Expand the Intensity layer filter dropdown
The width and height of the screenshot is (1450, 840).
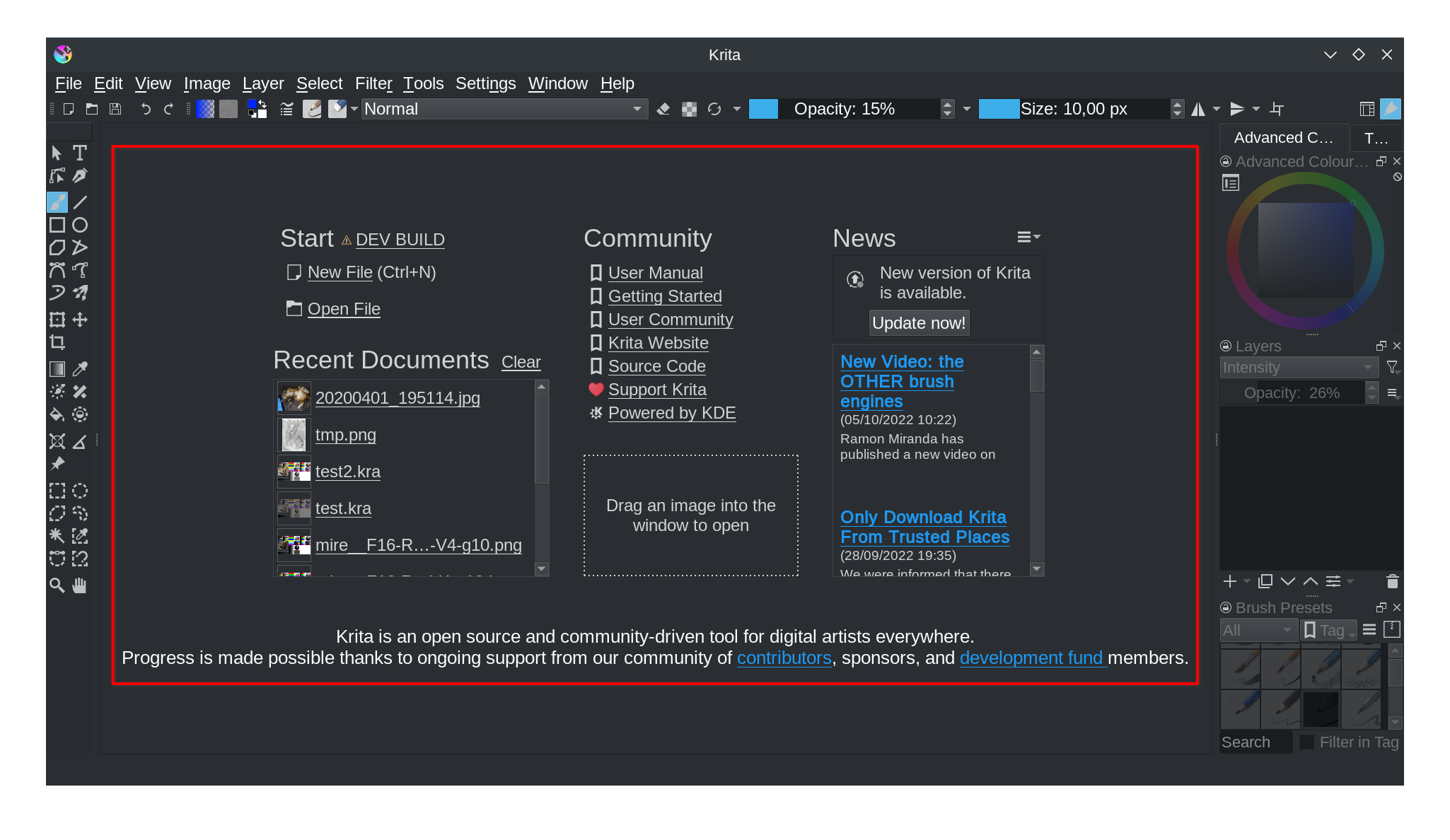[1299, 368]
